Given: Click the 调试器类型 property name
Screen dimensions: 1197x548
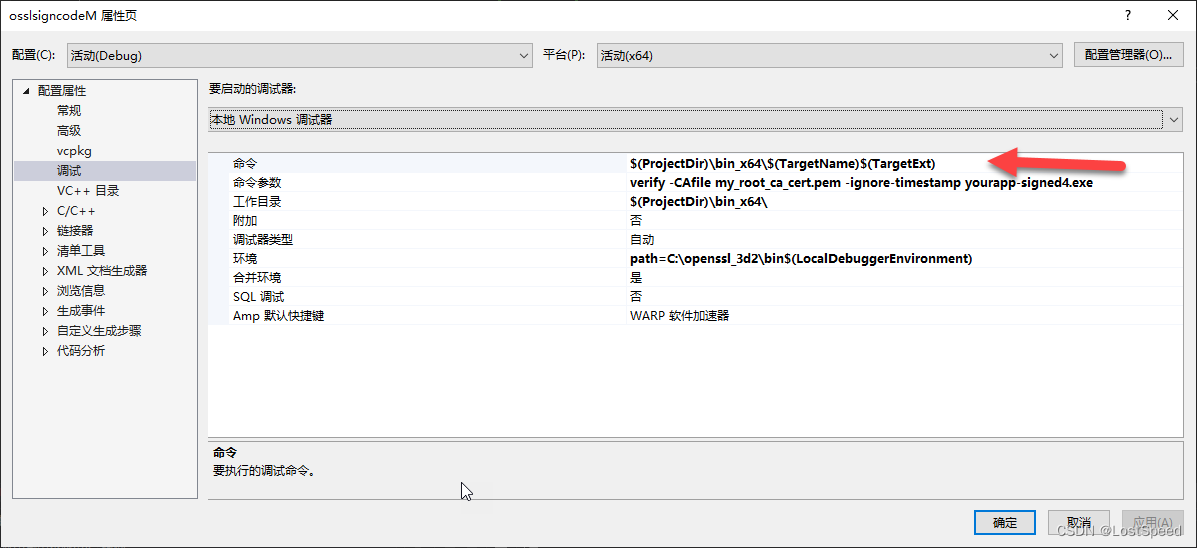Looking at the screenshot, I should pyautogui.click(x=263, y=240).
